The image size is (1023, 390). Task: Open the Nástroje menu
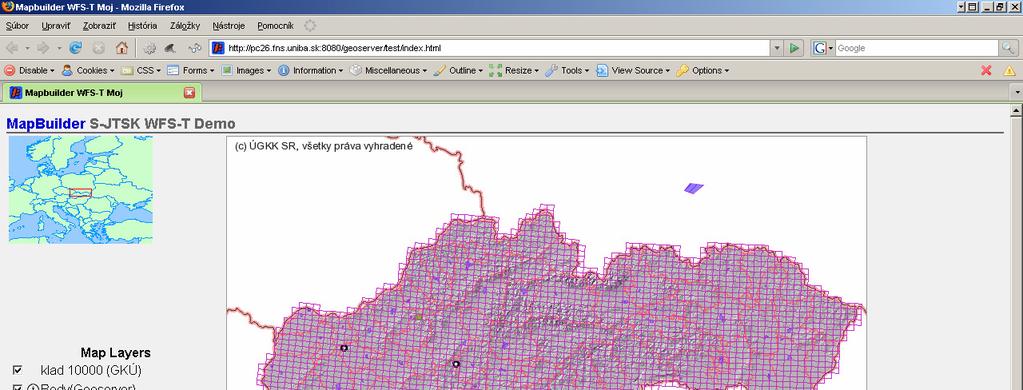click(x=228, y=26)
